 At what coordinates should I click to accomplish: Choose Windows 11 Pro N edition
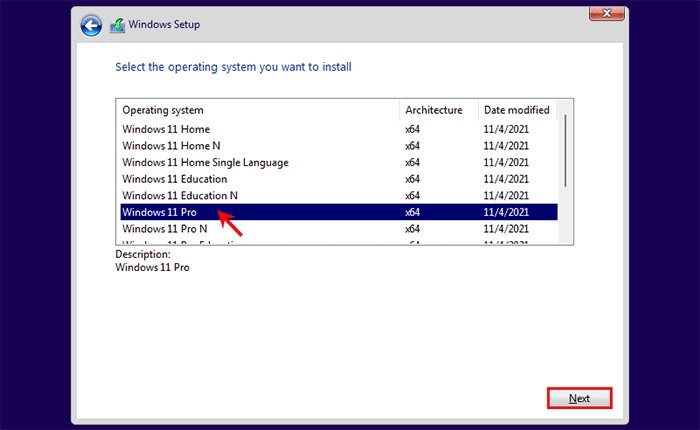point(339,229)
